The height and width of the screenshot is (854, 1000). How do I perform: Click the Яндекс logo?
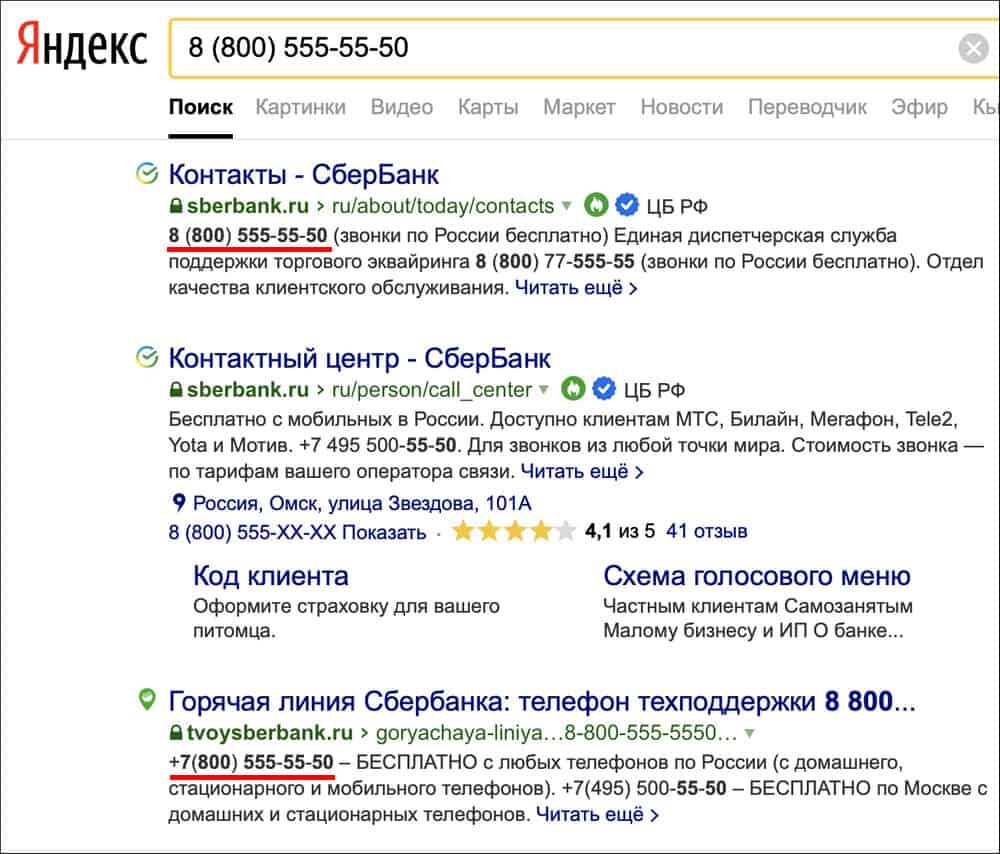coord(82,46)
